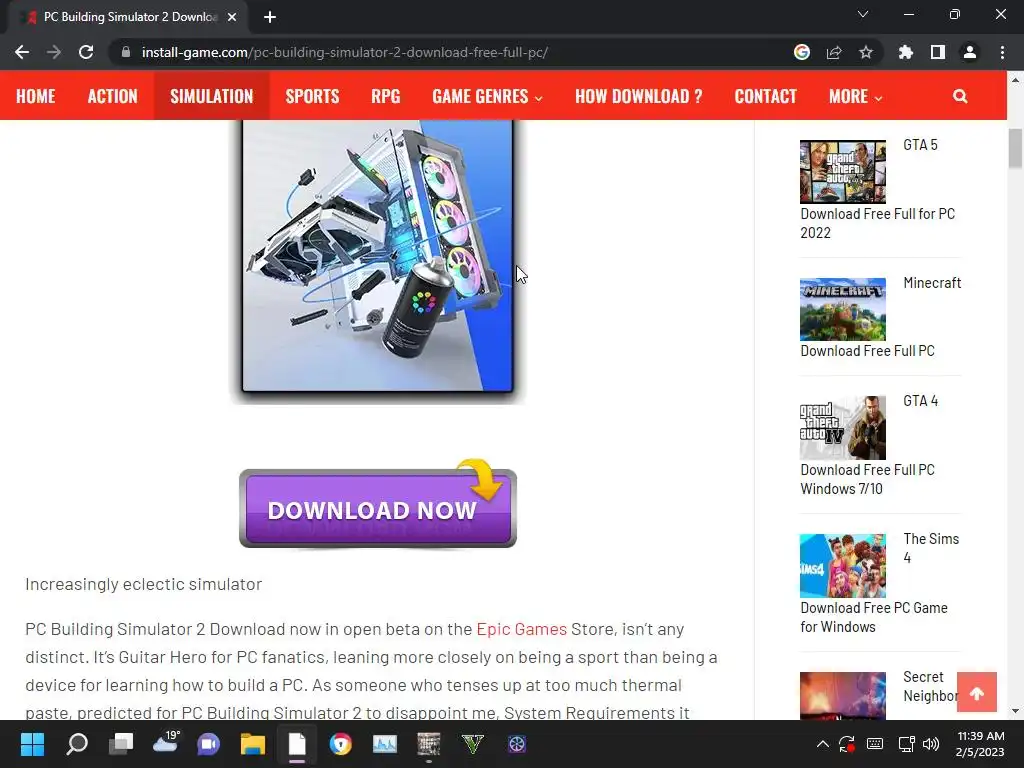The image size is (1024, 768).
Task: Open the weather widget showing 19°
Action: [166, 743]
